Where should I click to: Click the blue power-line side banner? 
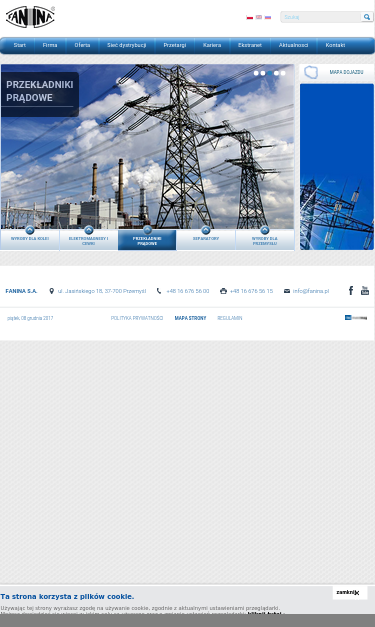(x=337, y=167)
